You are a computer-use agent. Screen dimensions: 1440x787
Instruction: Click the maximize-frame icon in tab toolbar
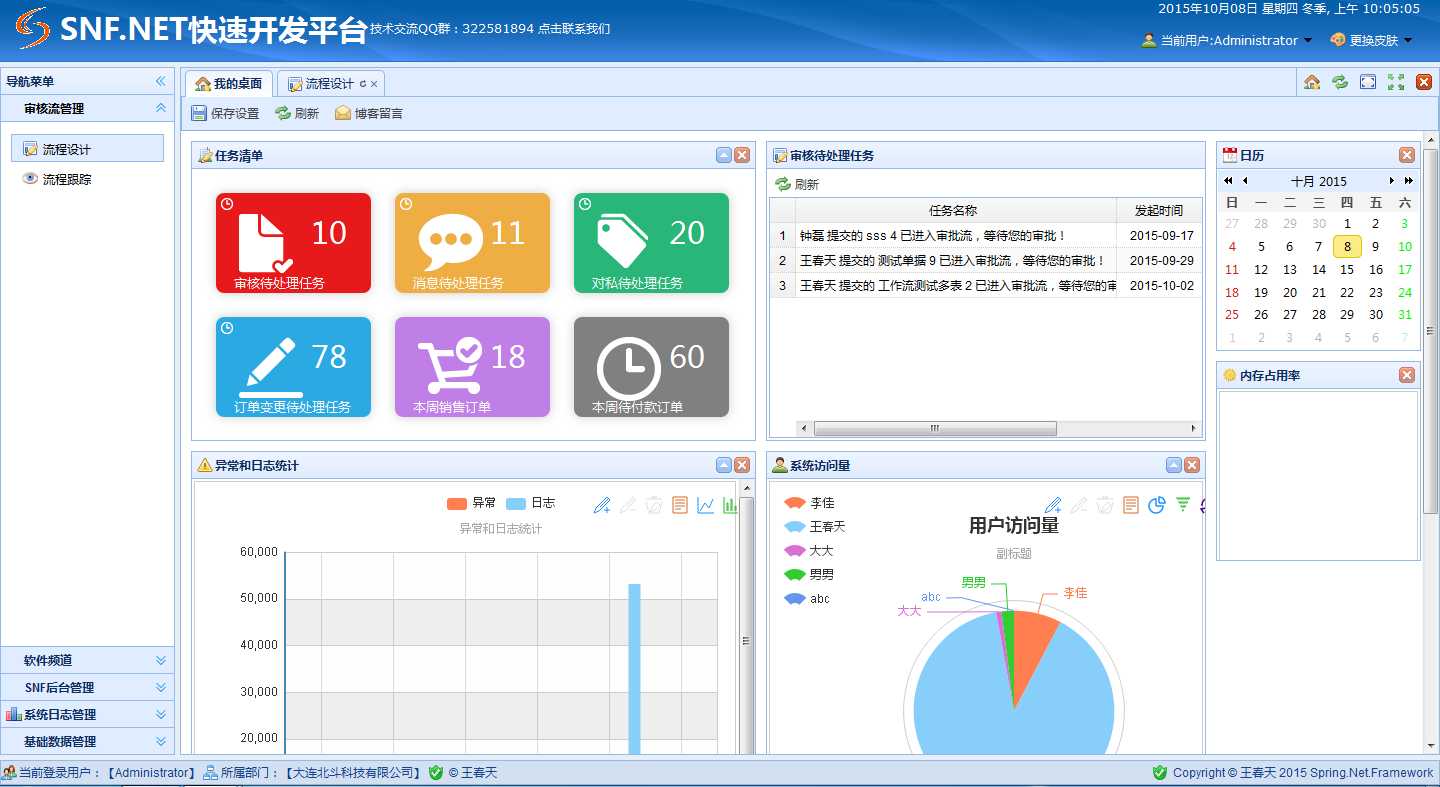point(1368,82)
